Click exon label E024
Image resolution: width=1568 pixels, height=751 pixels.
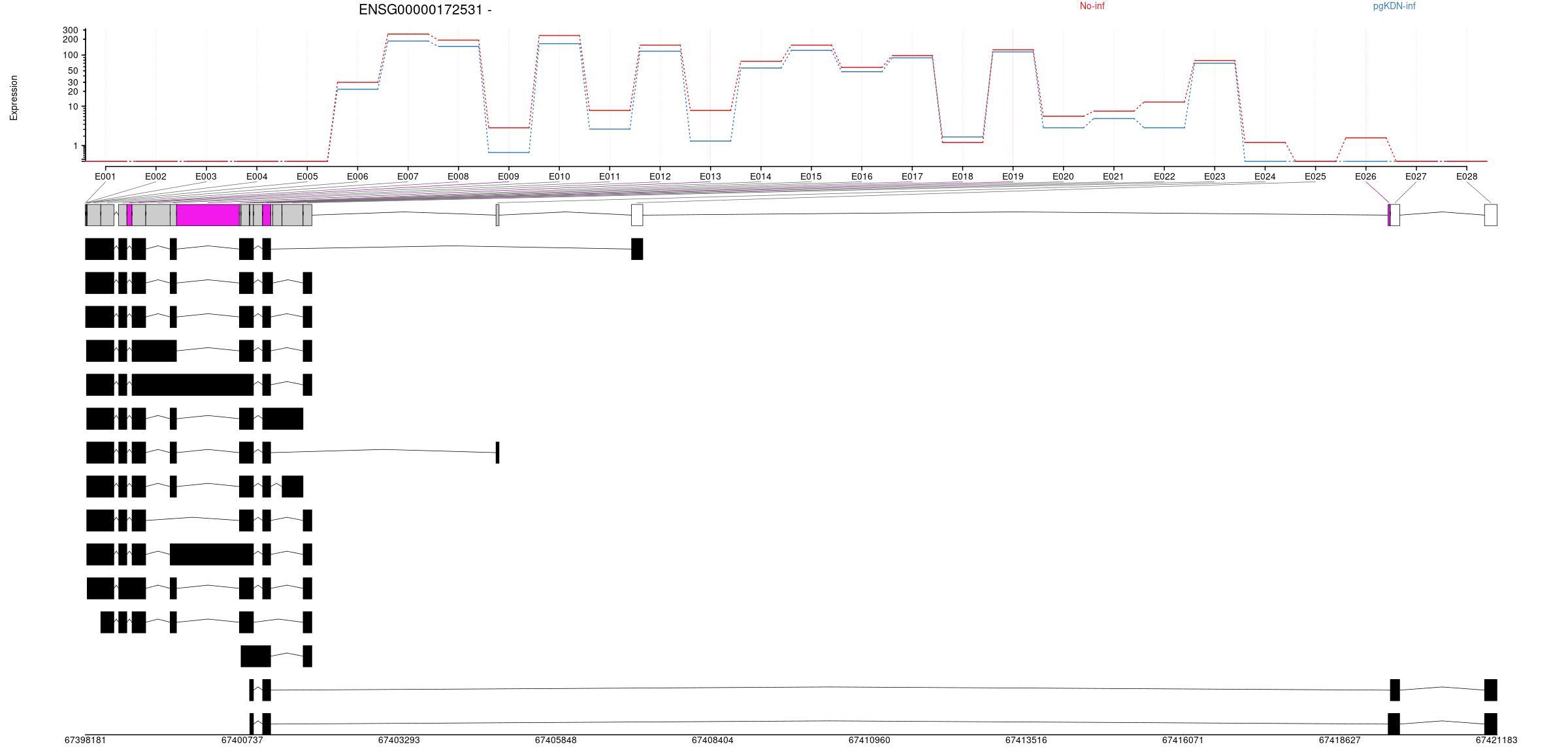coord(1265,176)
